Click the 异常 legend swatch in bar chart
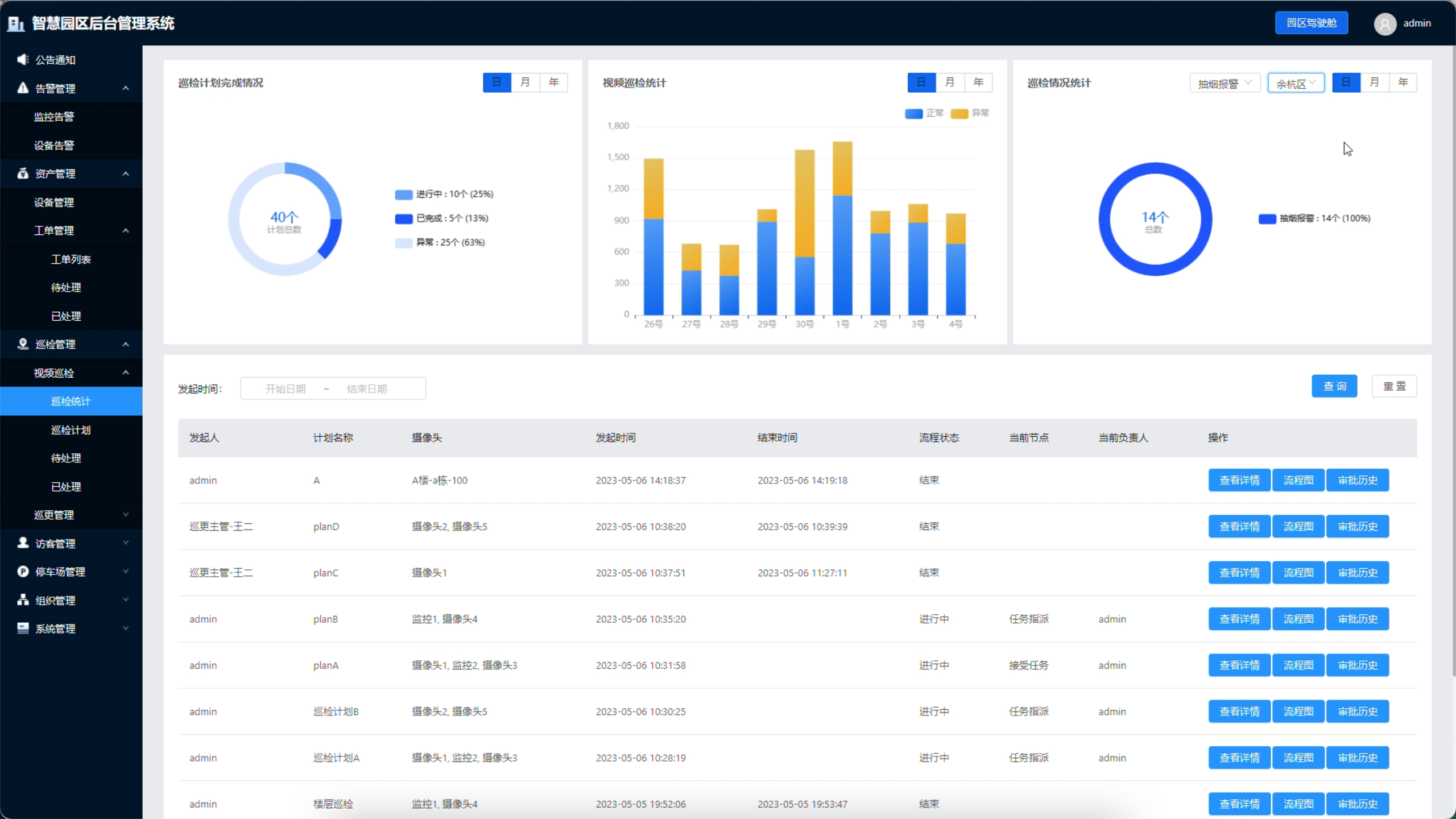The height and width of the screenshot is (819, 1456). click(959, 114)
